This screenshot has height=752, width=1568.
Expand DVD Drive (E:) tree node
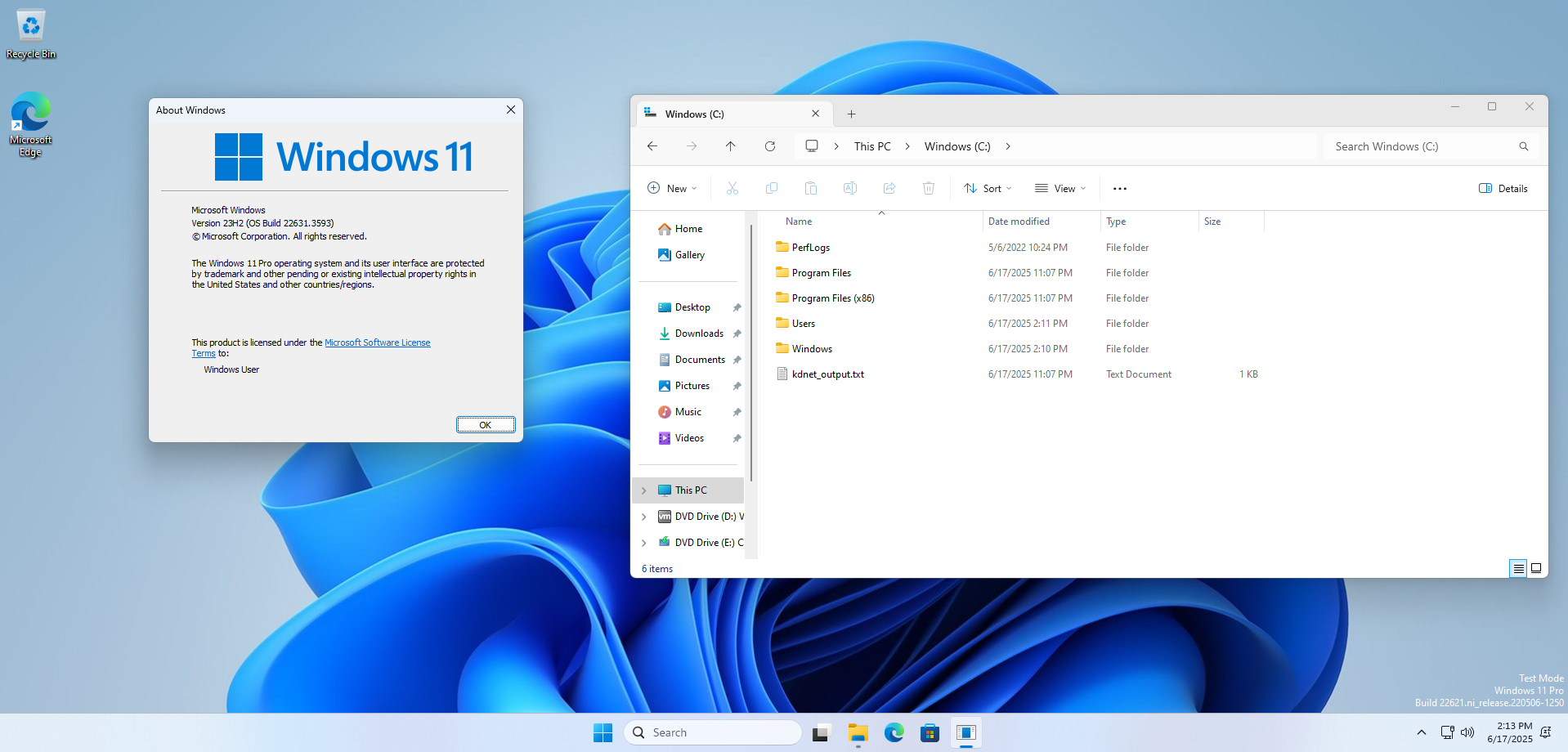pyautogui.click(x=644, y=543)
